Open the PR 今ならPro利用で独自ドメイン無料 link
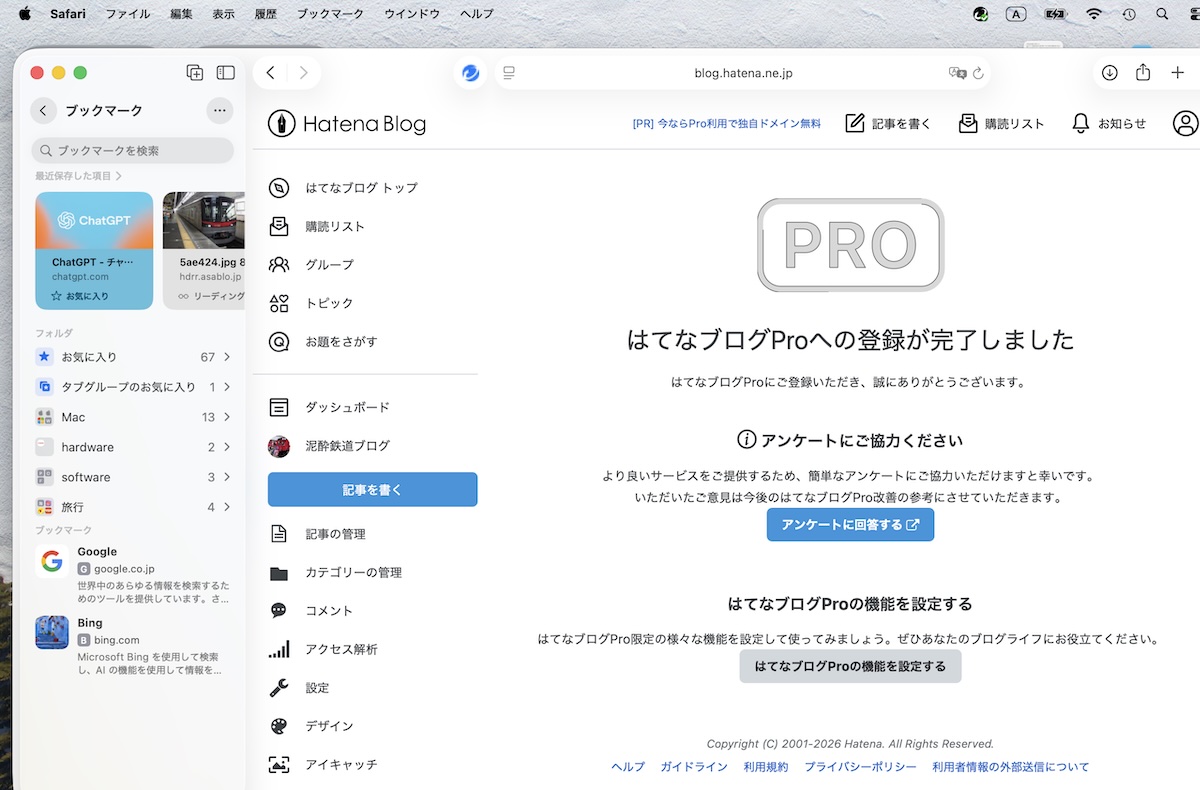 pos(727,124)
